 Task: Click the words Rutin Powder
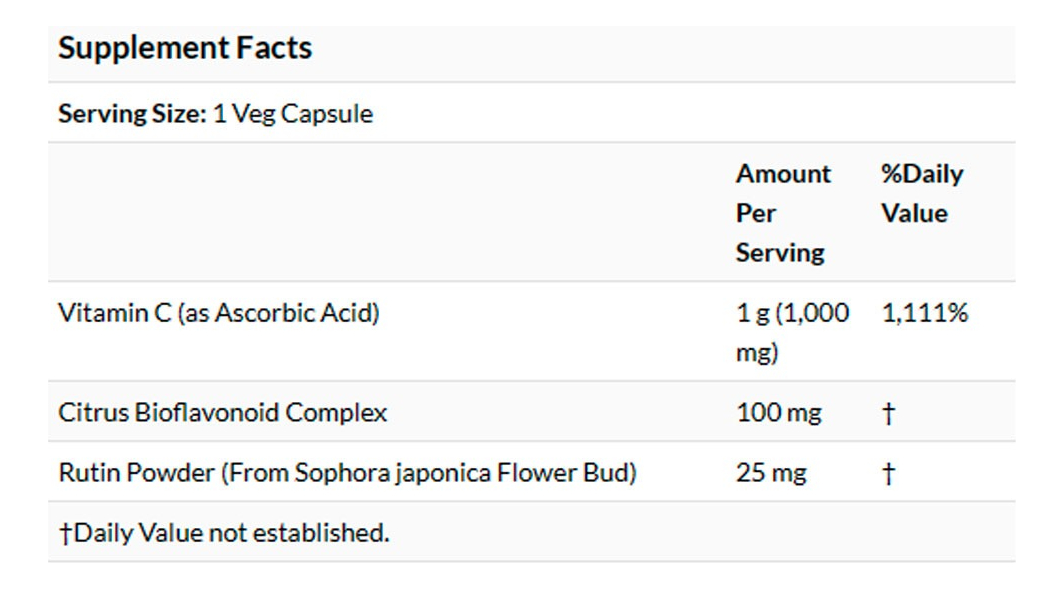(x=136, y=472)
